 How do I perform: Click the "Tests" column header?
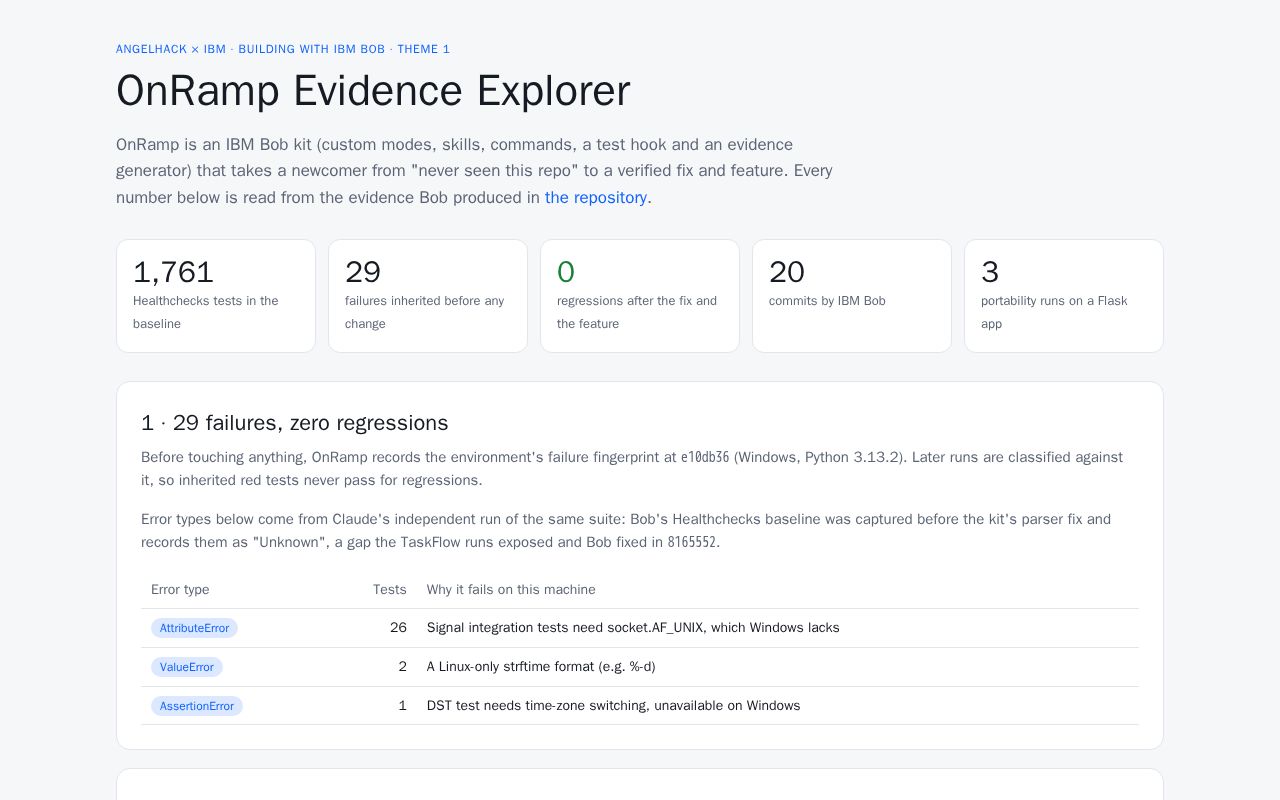(390, 590)
